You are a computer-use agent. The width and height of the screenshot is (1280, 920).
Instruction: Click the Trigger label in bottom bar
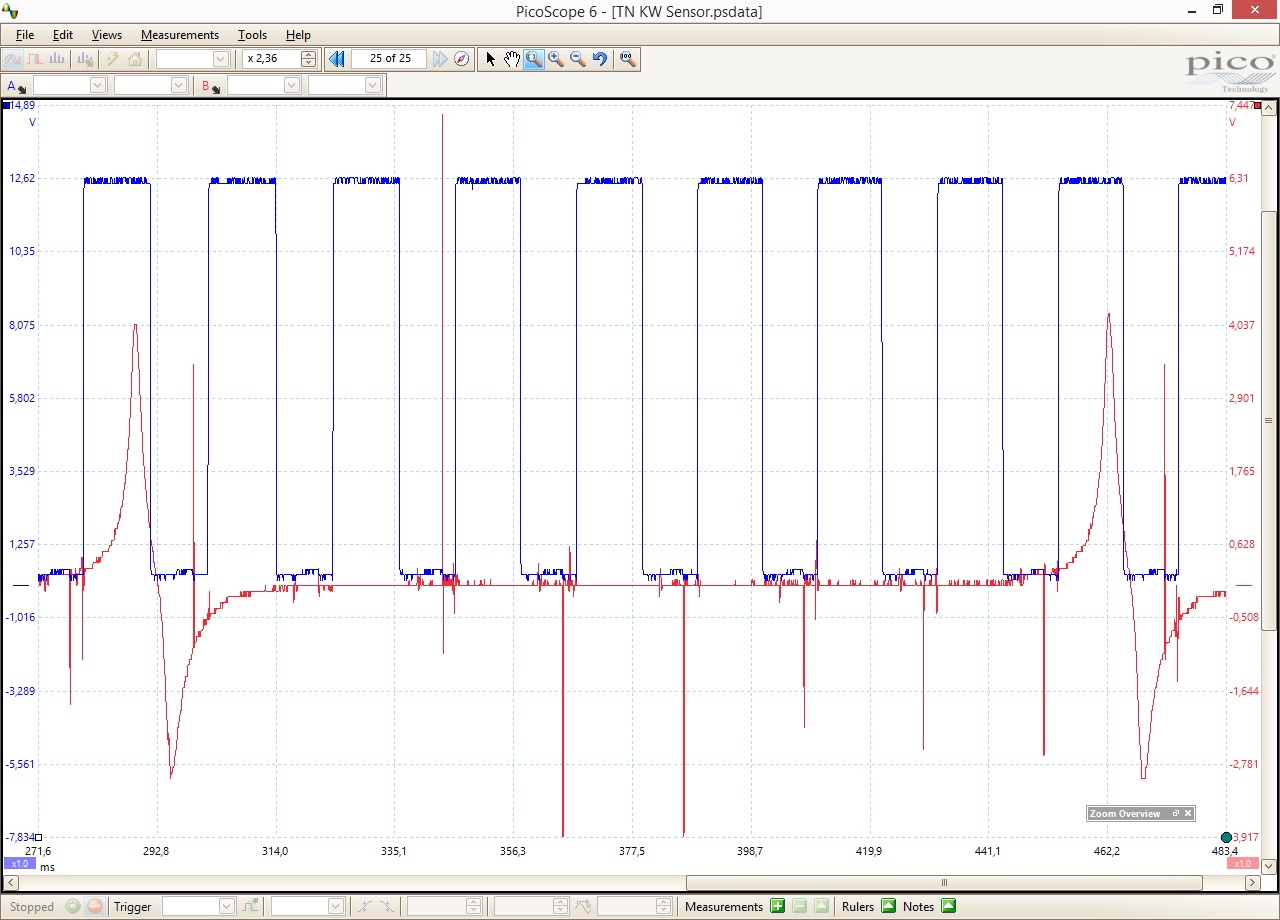click(x=133, y=907)
